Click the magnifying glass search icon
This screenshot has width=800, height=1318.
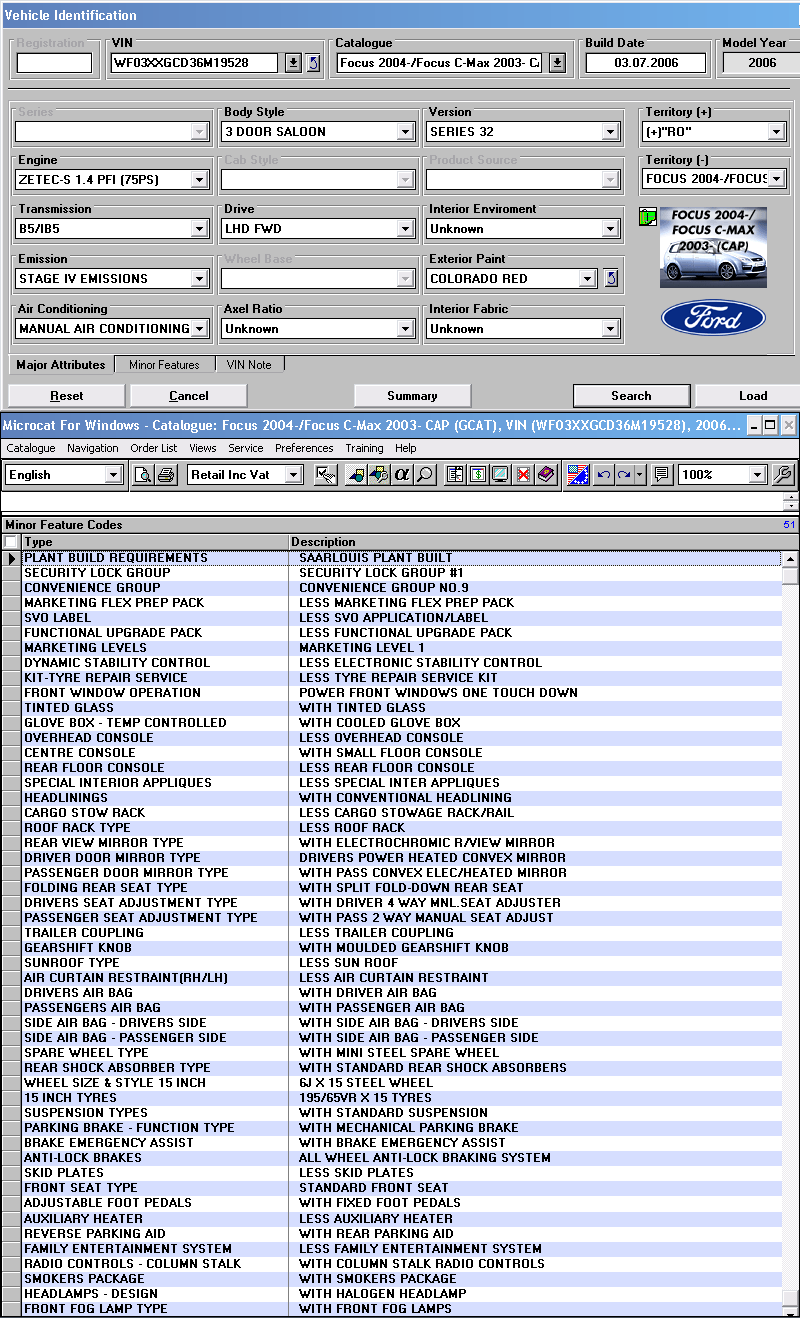[x=425, y=475]
